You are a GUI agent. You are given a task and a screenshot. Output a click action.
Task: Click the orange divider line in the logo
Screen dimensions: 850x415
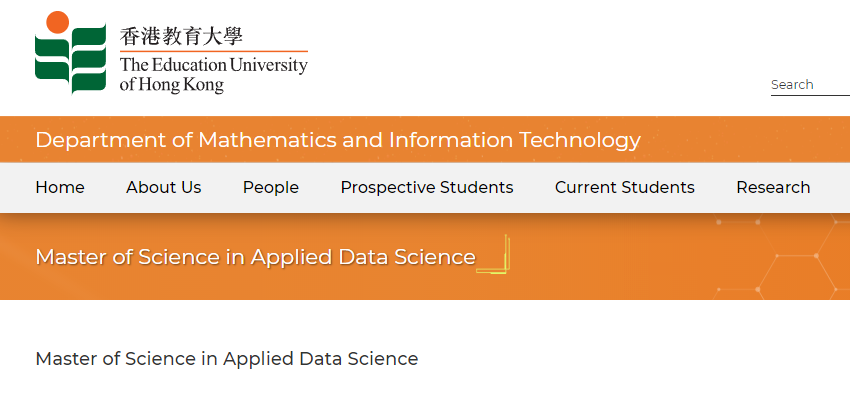tap(213, 51)
